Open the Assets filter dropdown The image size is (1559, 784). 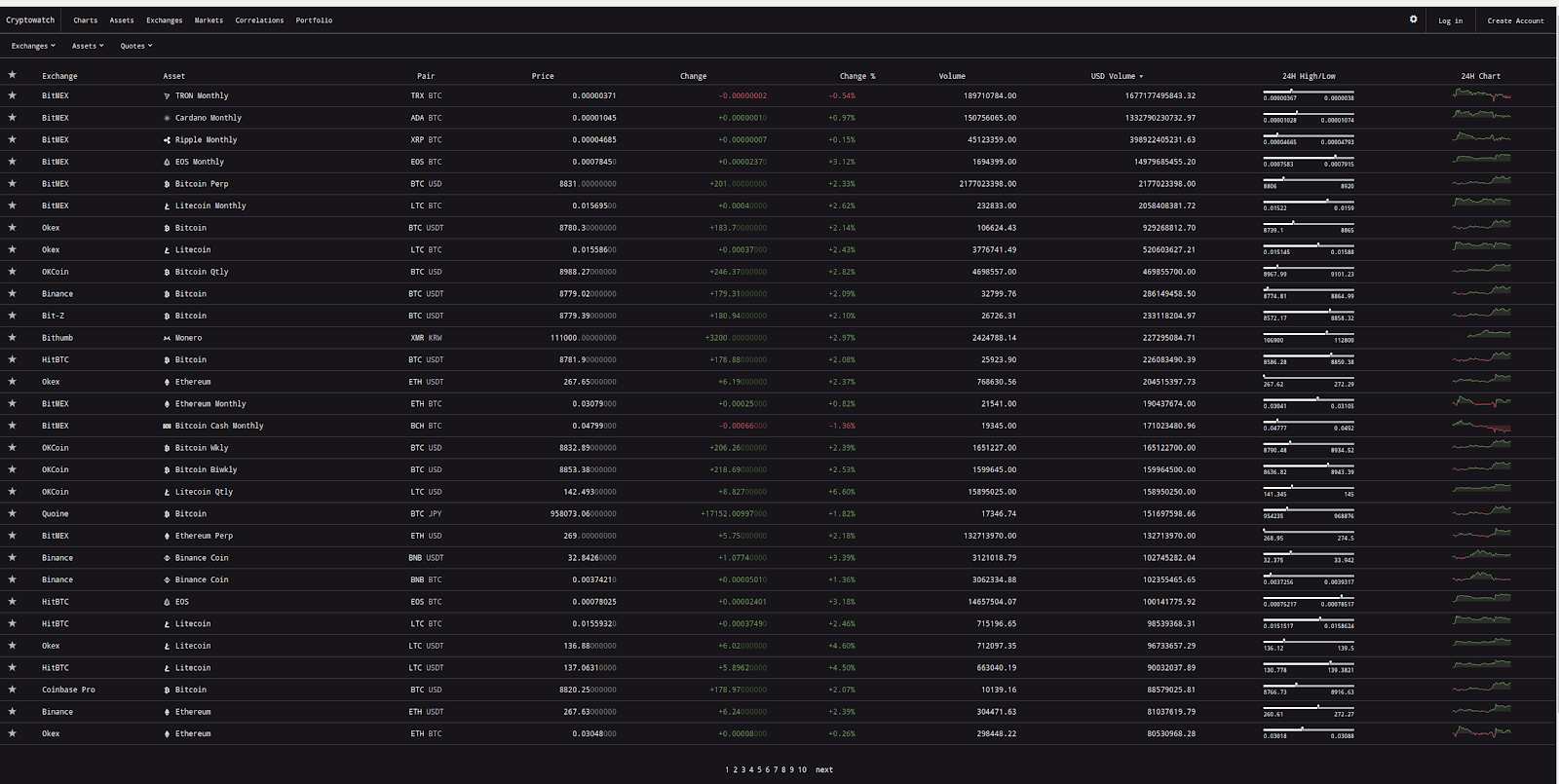(88, 46)
